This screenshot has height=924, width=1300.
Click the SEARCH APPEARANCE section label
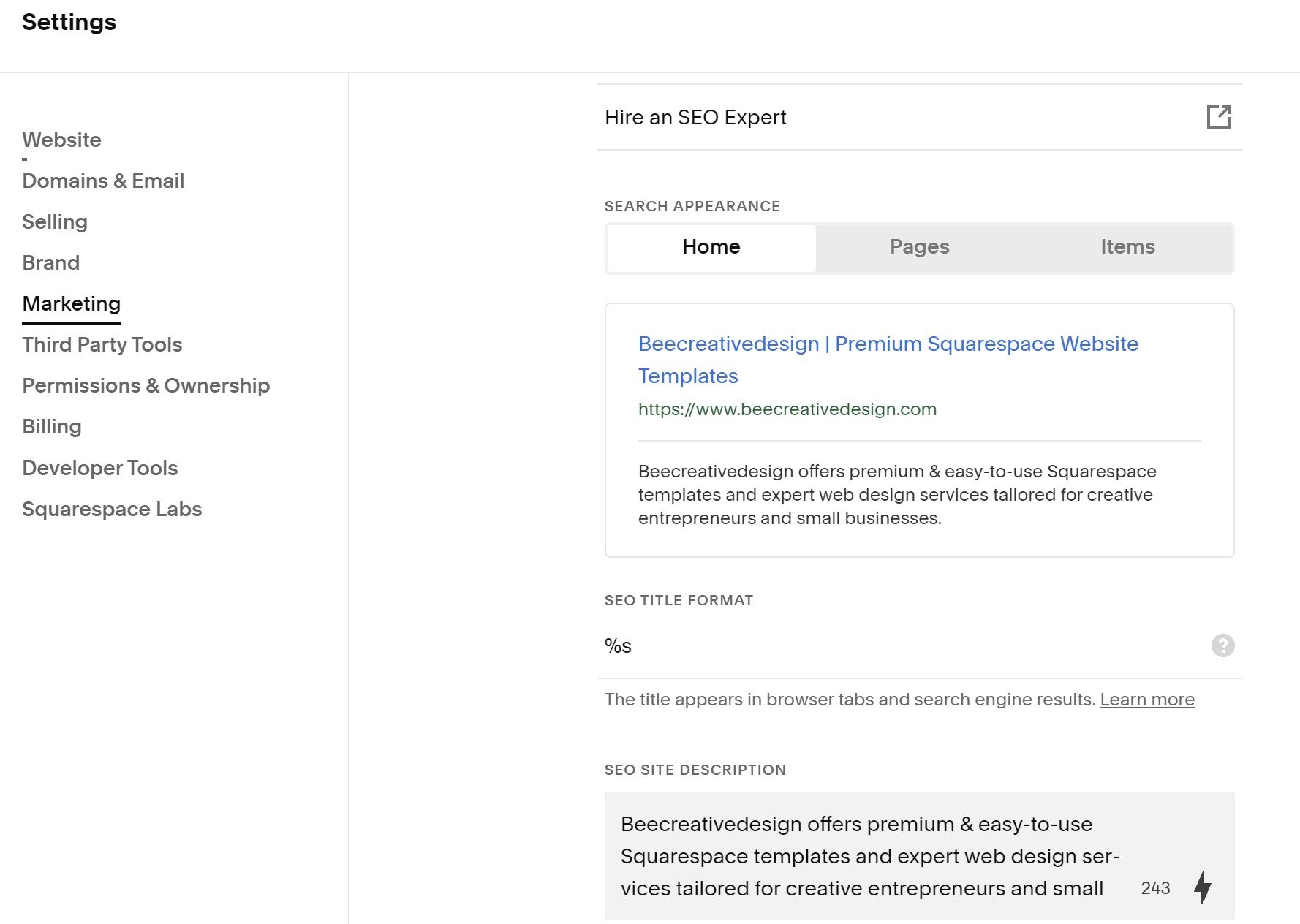click(x=692, y=206)
